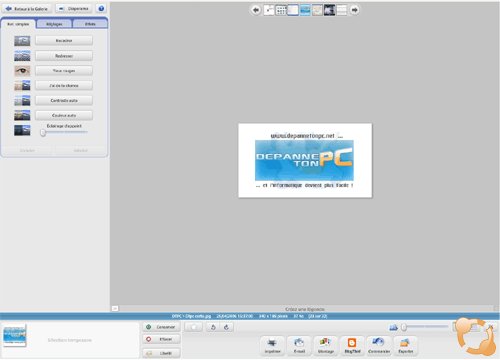The height and width of the screenshot is (360, 500).
Task: Go to the next photo arrow
Action: click(x=355, y=10)
